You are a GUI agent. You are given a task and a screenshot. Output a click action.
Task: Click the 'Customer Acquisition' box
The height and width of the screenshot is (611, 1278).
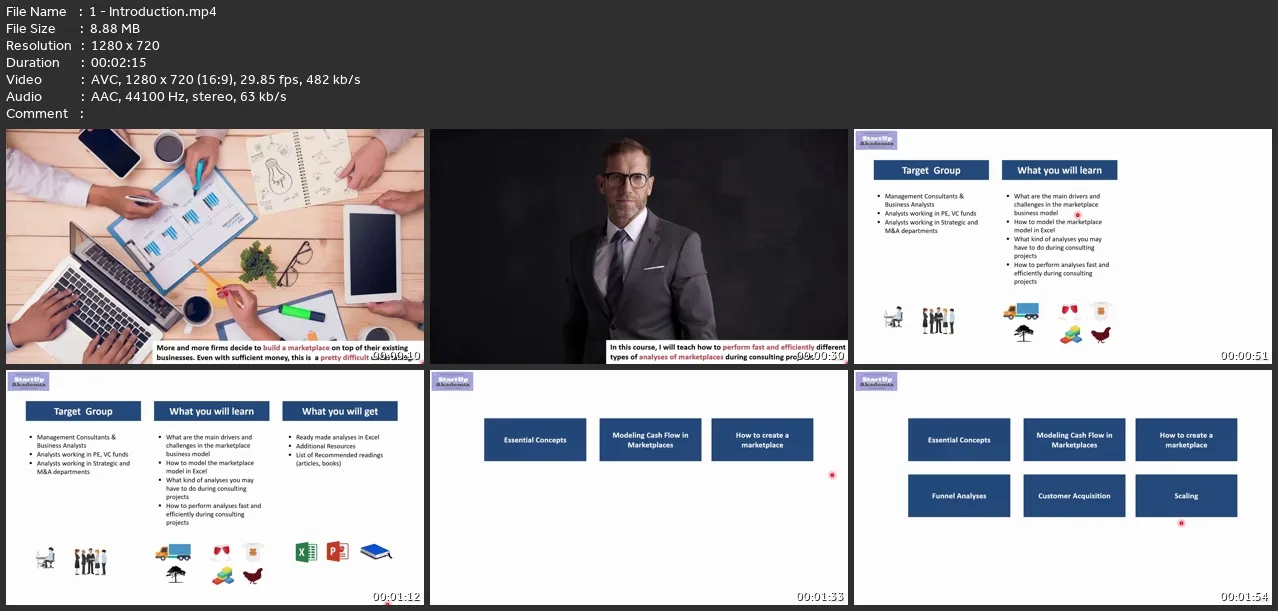(x=1074, y=496)
